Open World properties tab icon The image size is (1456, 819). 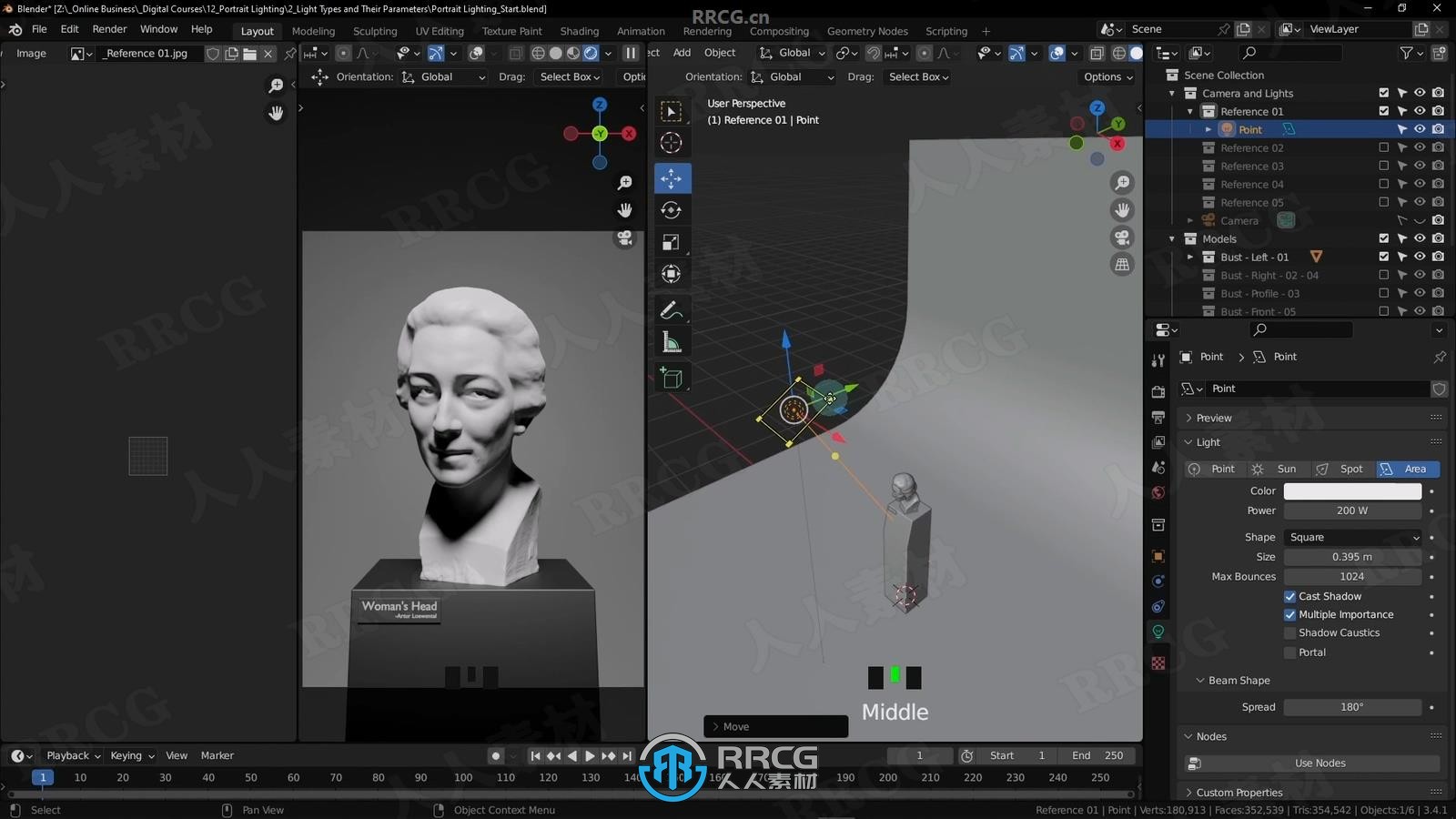pyautogui.click(x=1158, y=492)
